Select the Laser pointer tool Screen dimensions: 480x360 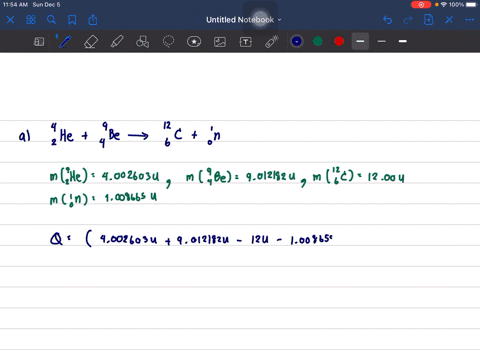pos(272,42)
